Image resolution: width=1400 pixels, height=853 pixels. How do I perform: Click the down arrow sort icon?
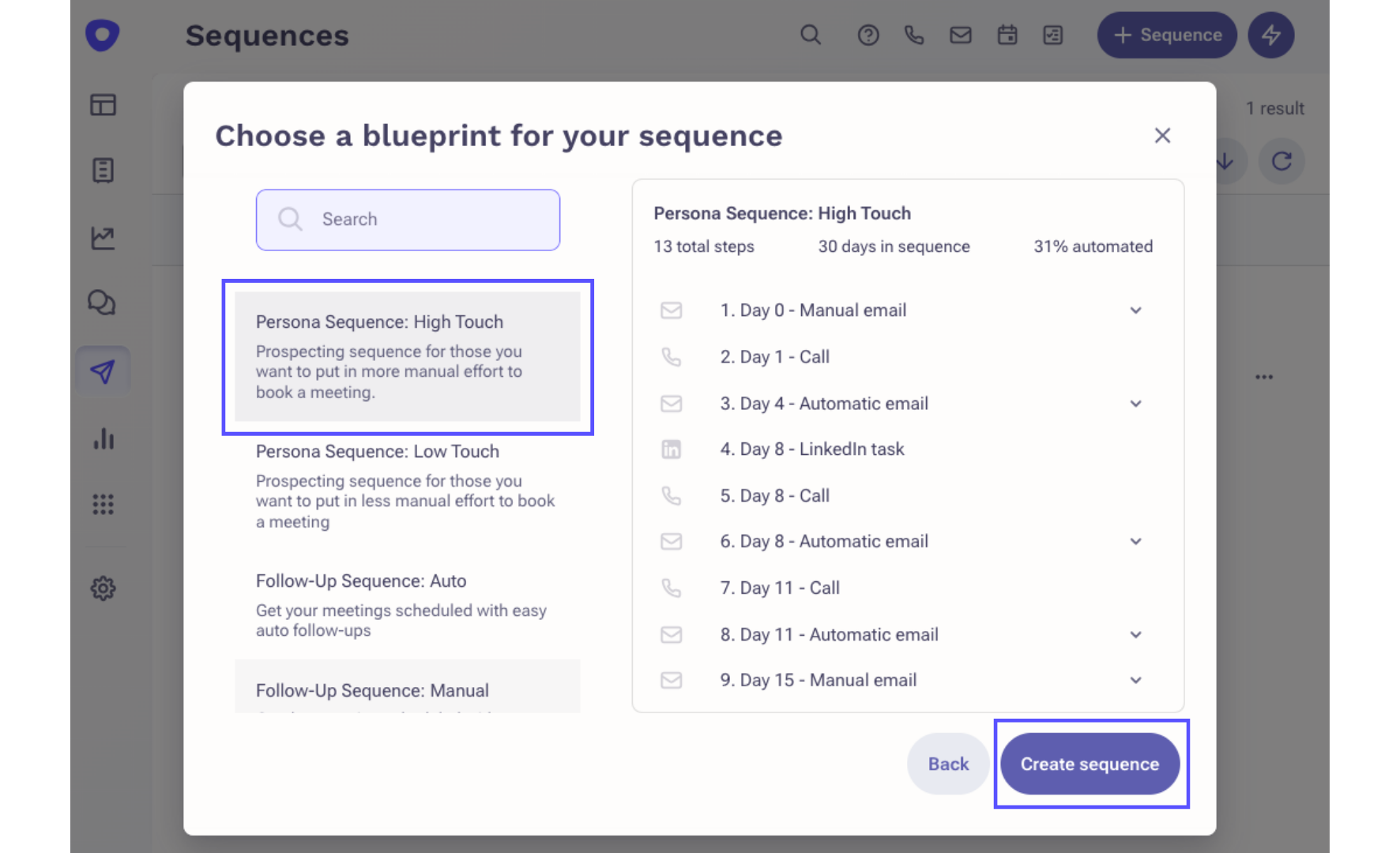pyautogui.click(x=1226, y=162)
